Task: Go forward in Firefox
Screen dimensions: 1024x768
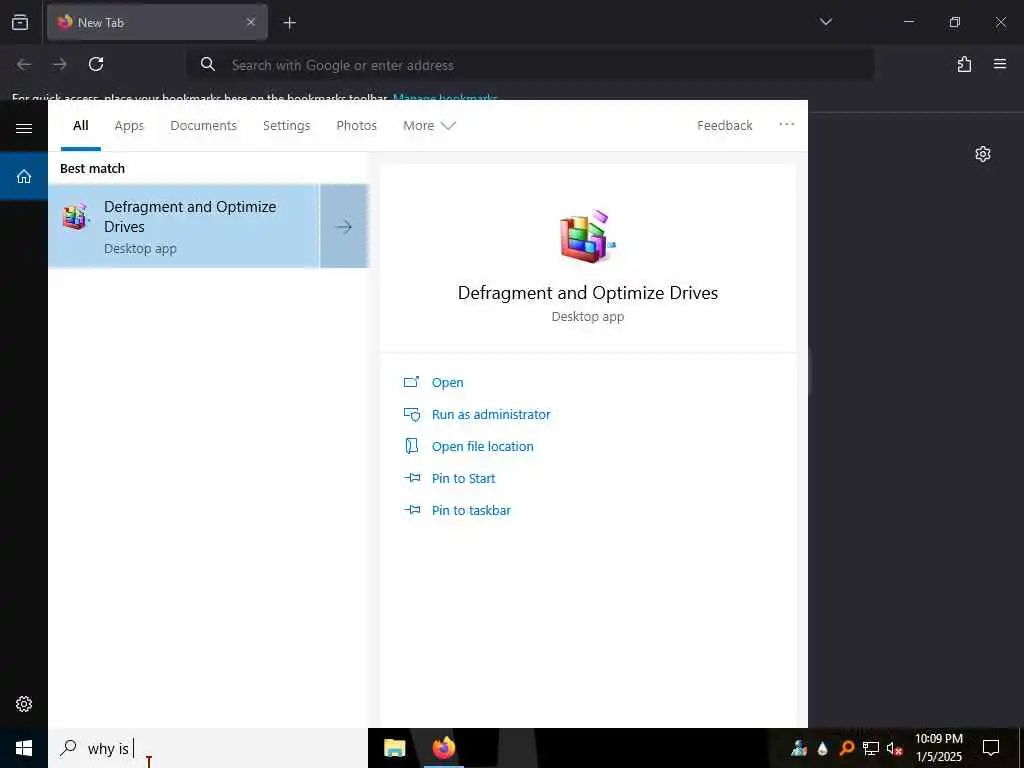Action: 59,64
